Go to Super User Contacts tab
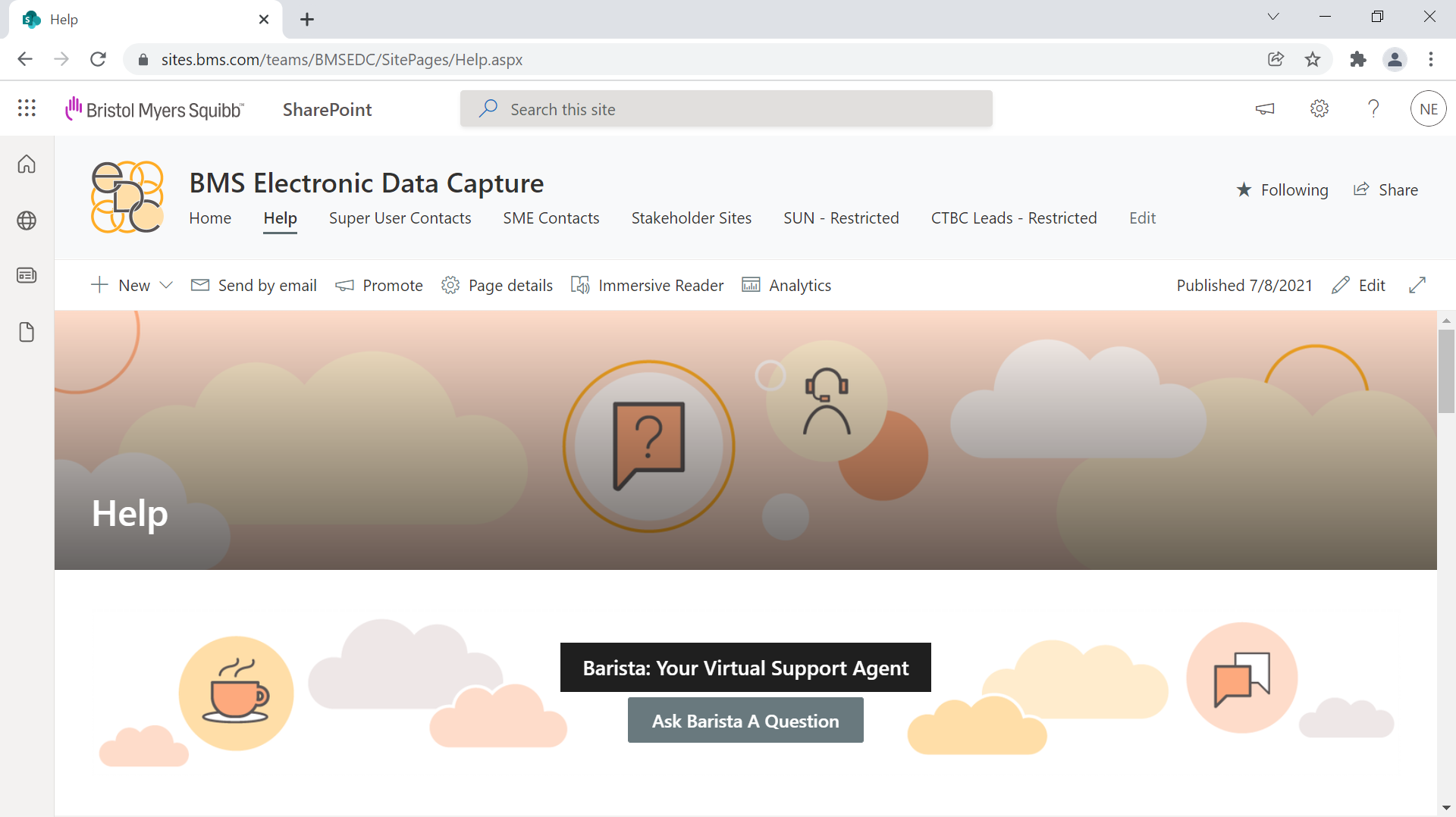Image resolution: width=1456 pixels, height=817 pixels. point(400,218)
